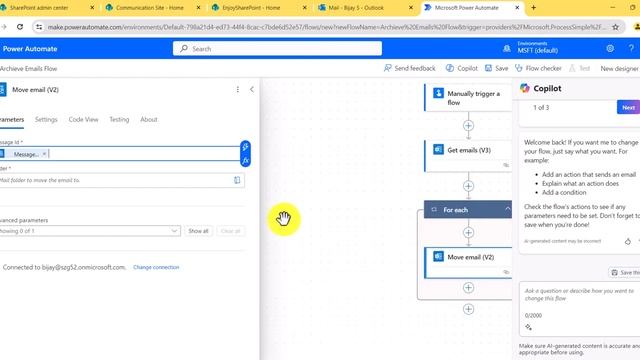This screenshot has height=360, width=640.
Task: Open the settings gear icon
Action: coord(610,49)
